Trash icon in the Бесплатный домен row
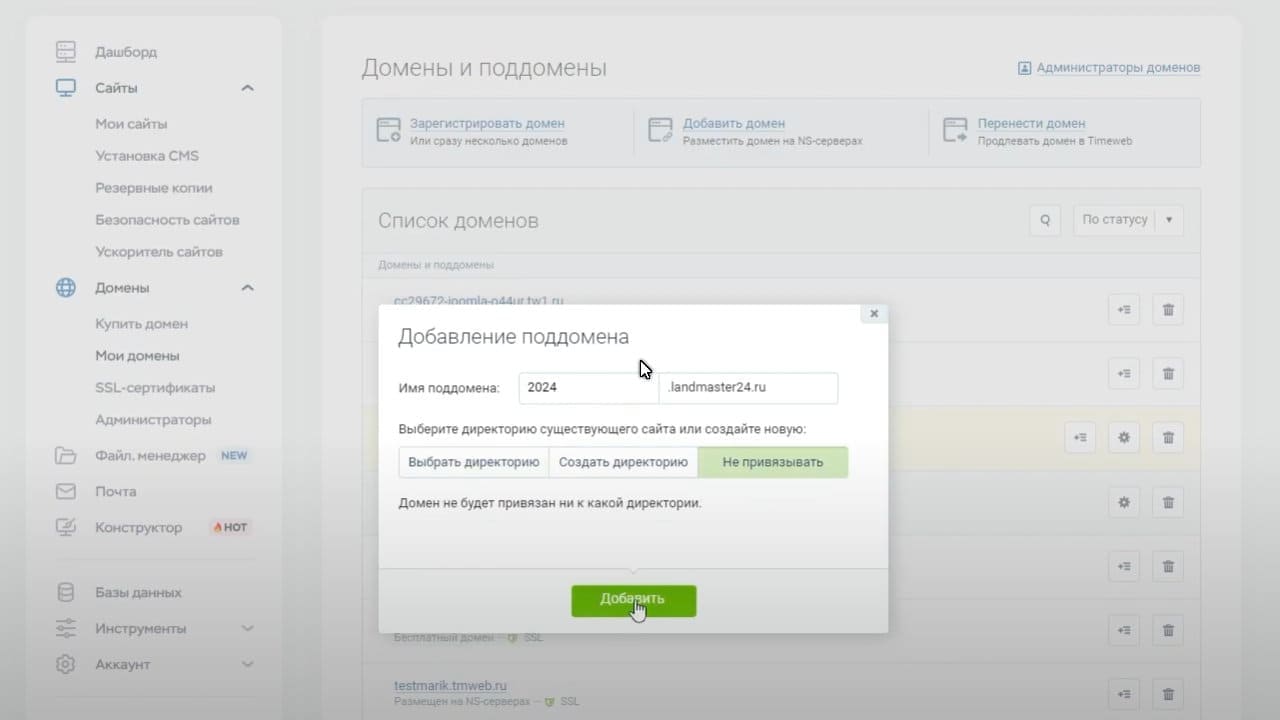The height and width of the screenshot is (720, 1280). pos(1168,630)
